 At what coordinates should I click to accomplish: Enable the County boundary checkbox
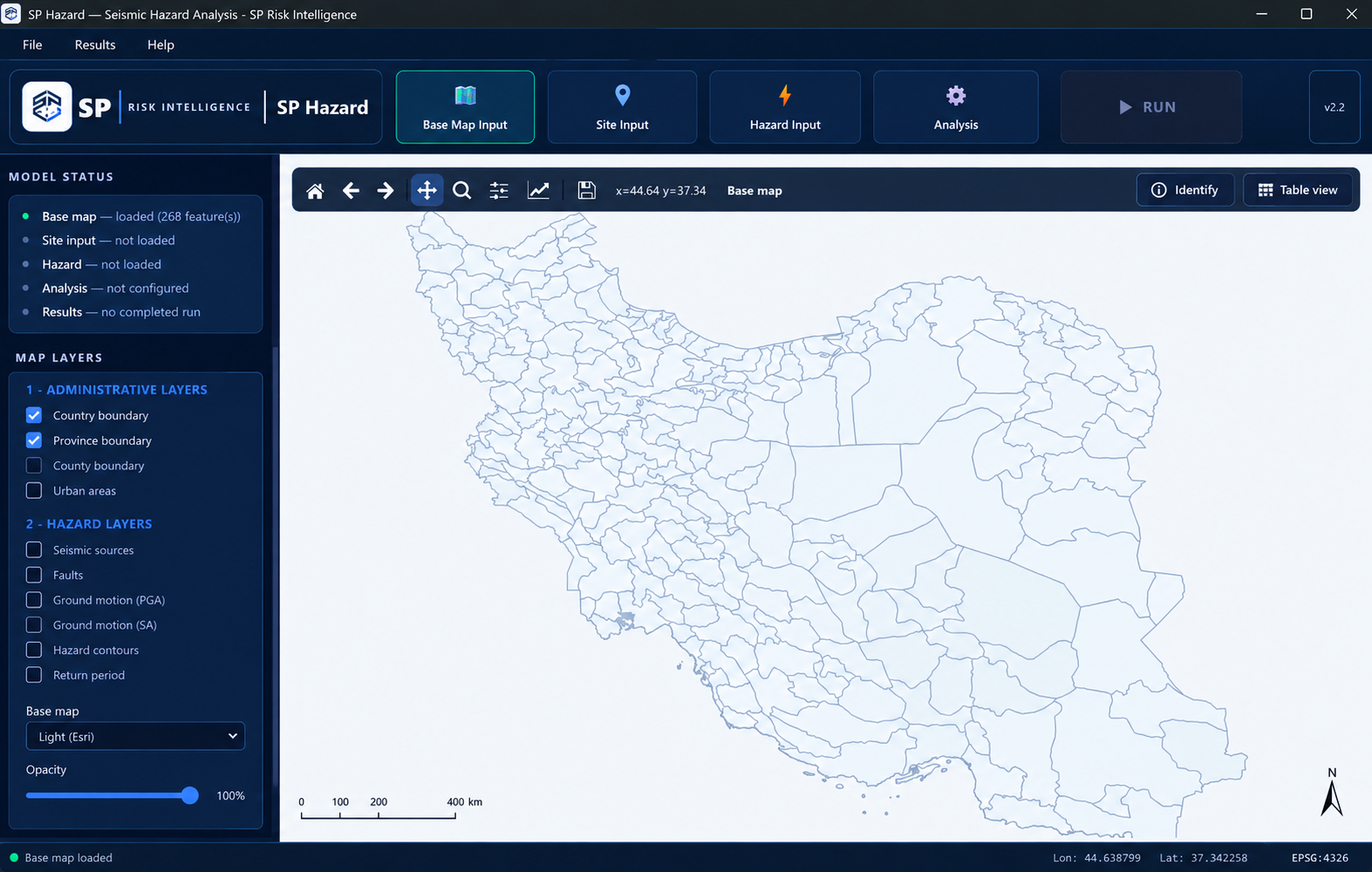click(34, 466)
